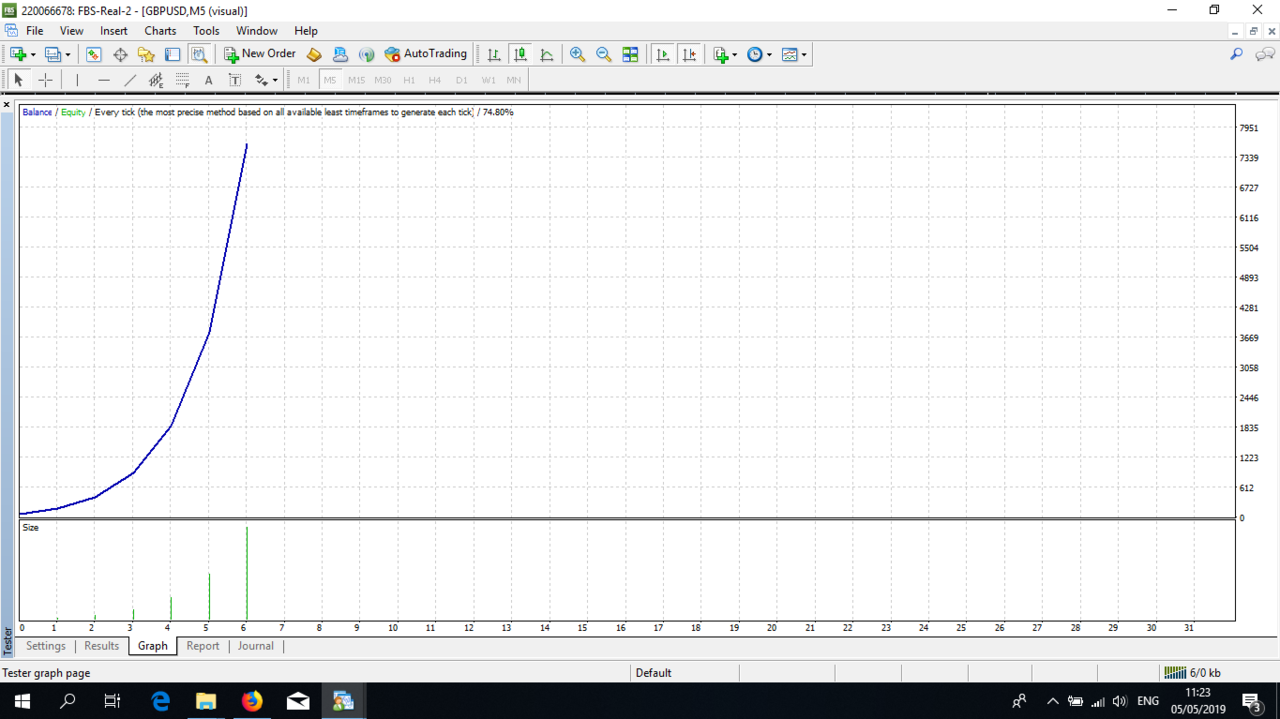
Task: Open MetaEditor with the book icon
Action: 314,54
